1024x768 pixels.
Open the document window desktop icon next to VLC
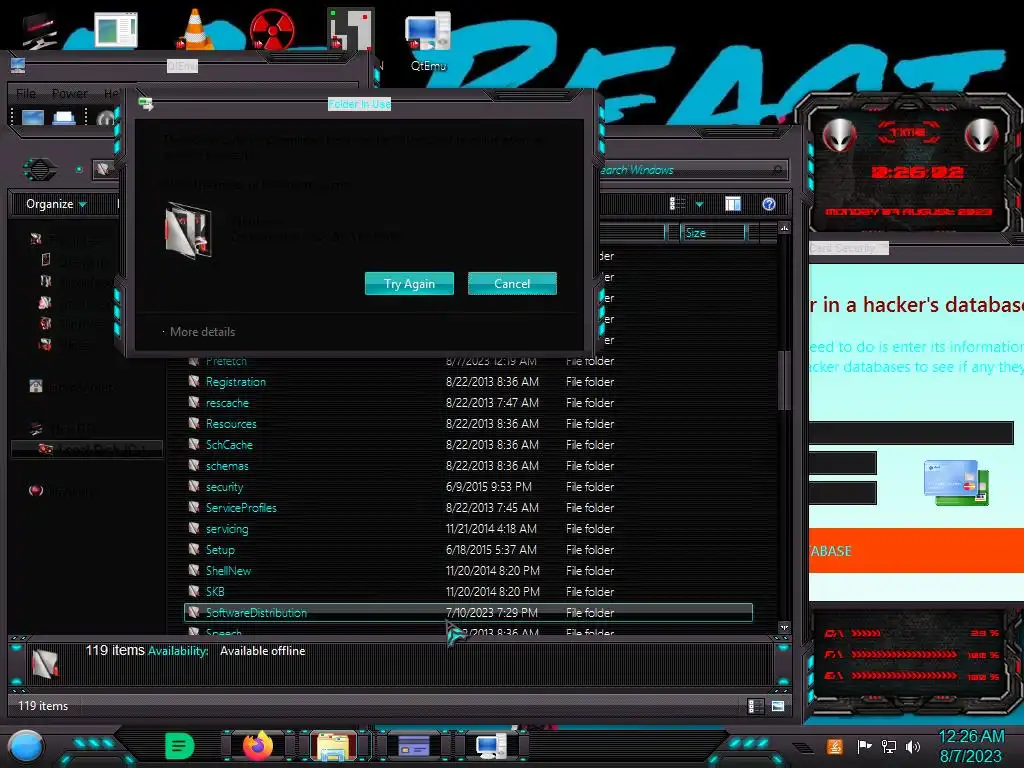[x=116, y=29]
